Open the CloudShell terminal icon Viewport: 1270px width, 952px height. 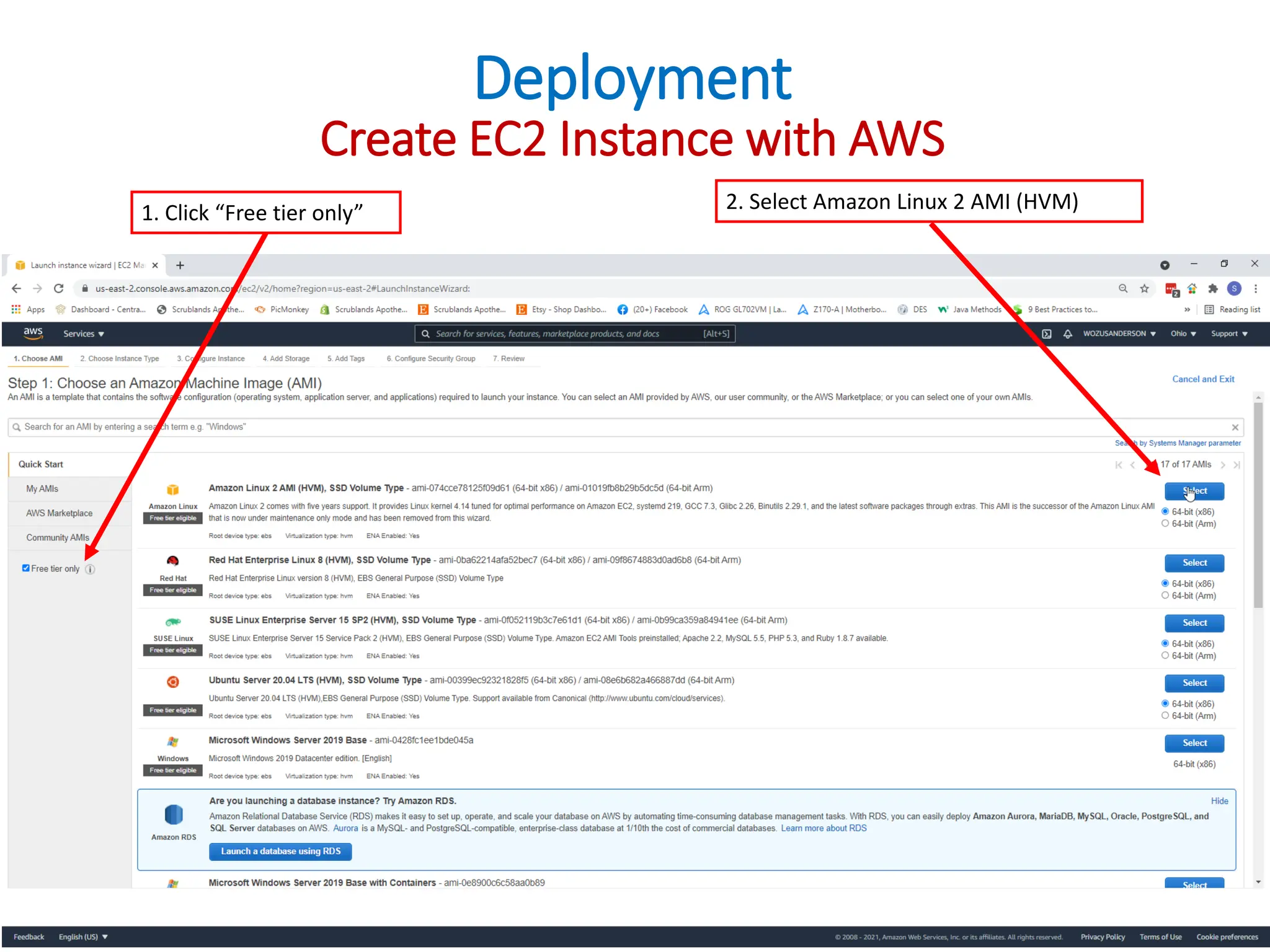[1047, 333]
